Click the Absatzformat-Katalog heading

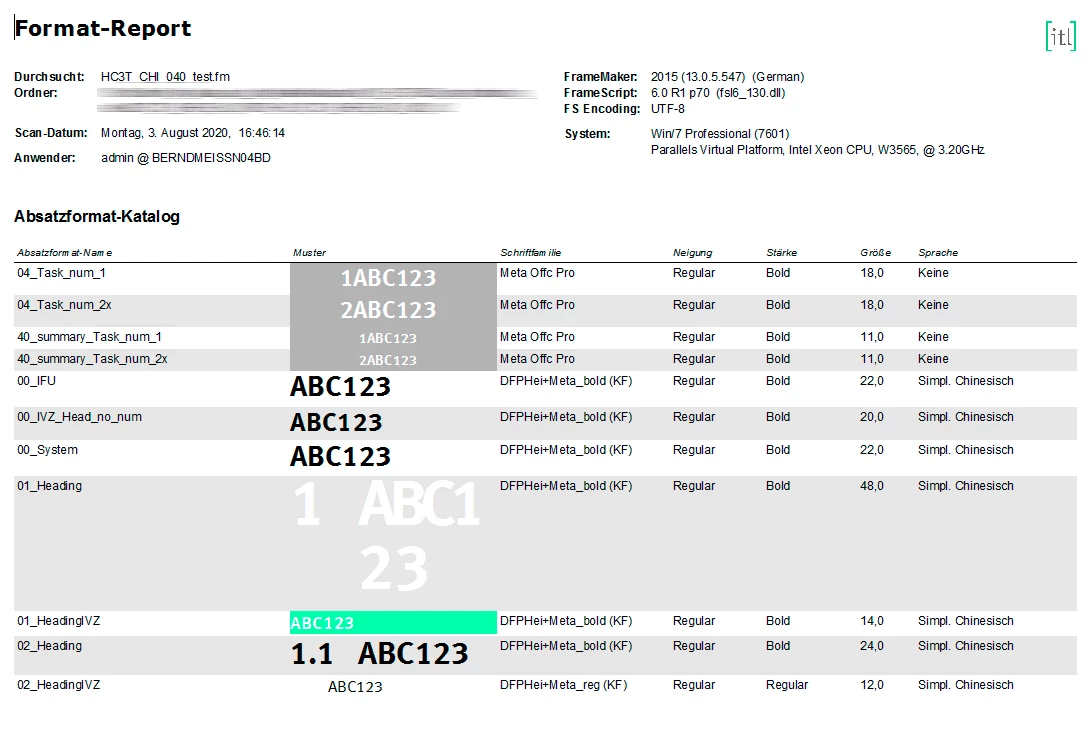pyautogui.click(x=97, y=216)
